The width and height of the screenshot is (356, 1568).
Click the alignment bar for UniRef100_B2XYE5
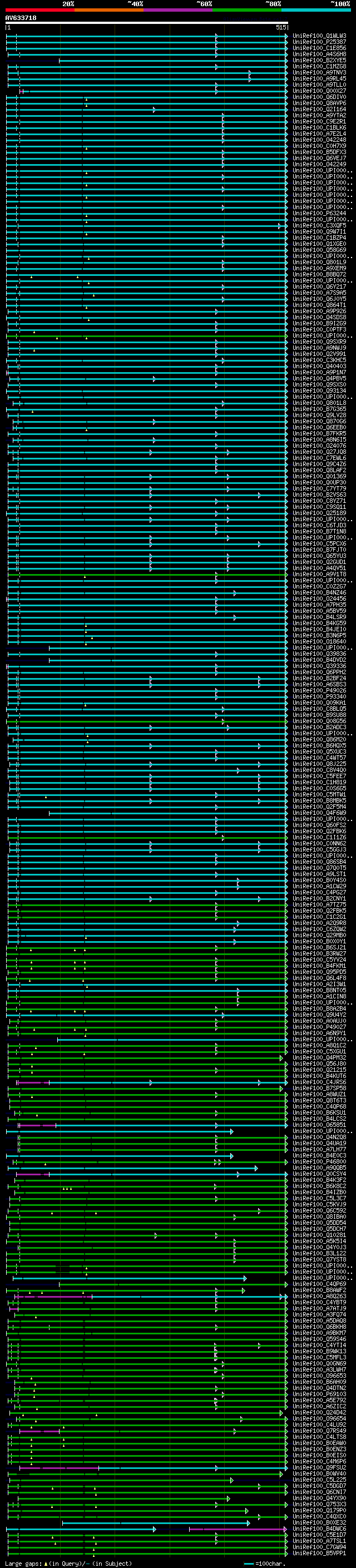[x=173, y=60]
